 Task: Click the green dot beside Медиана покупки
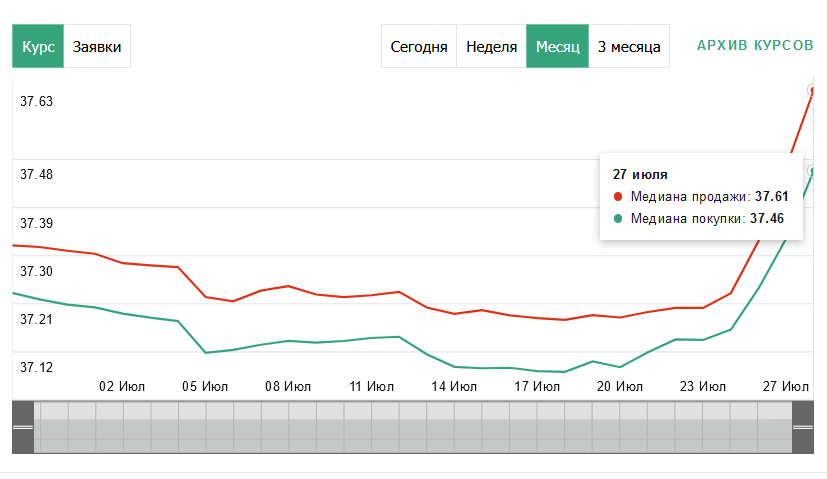(618, 218)
